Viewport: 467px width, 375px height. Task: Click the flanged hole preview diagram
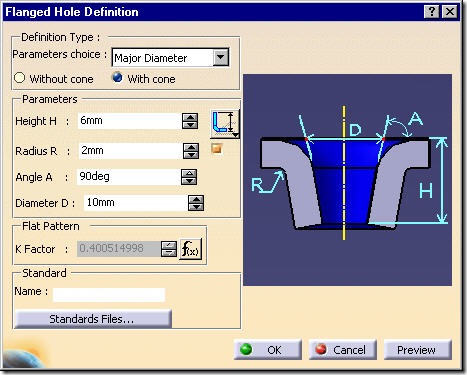click(347, 180)
